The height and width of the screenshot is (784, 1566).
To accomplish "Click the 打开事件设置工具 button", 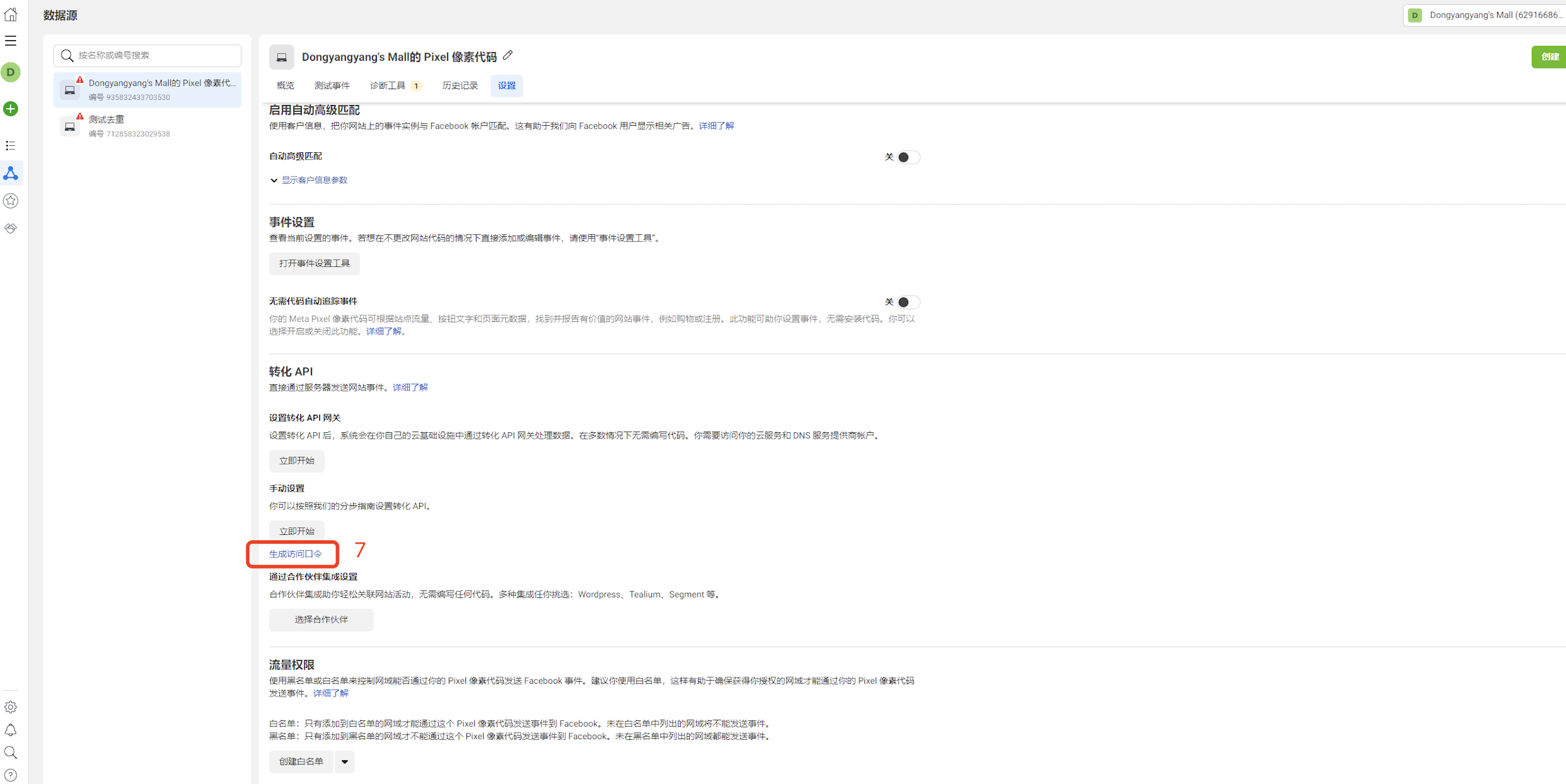I will click(314, 264).
